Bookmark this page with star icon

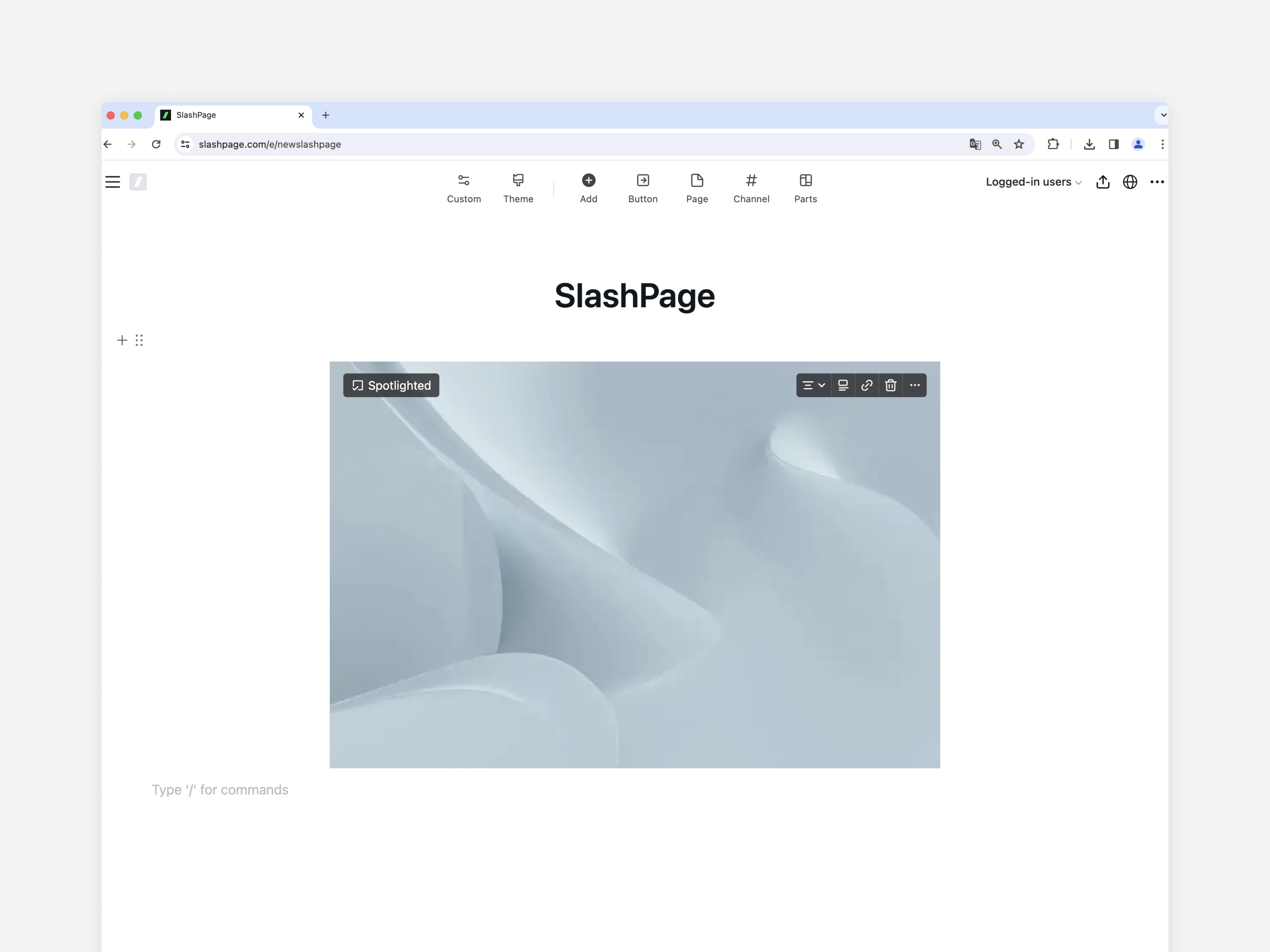pyautogui.click(x=1019, y=144)
